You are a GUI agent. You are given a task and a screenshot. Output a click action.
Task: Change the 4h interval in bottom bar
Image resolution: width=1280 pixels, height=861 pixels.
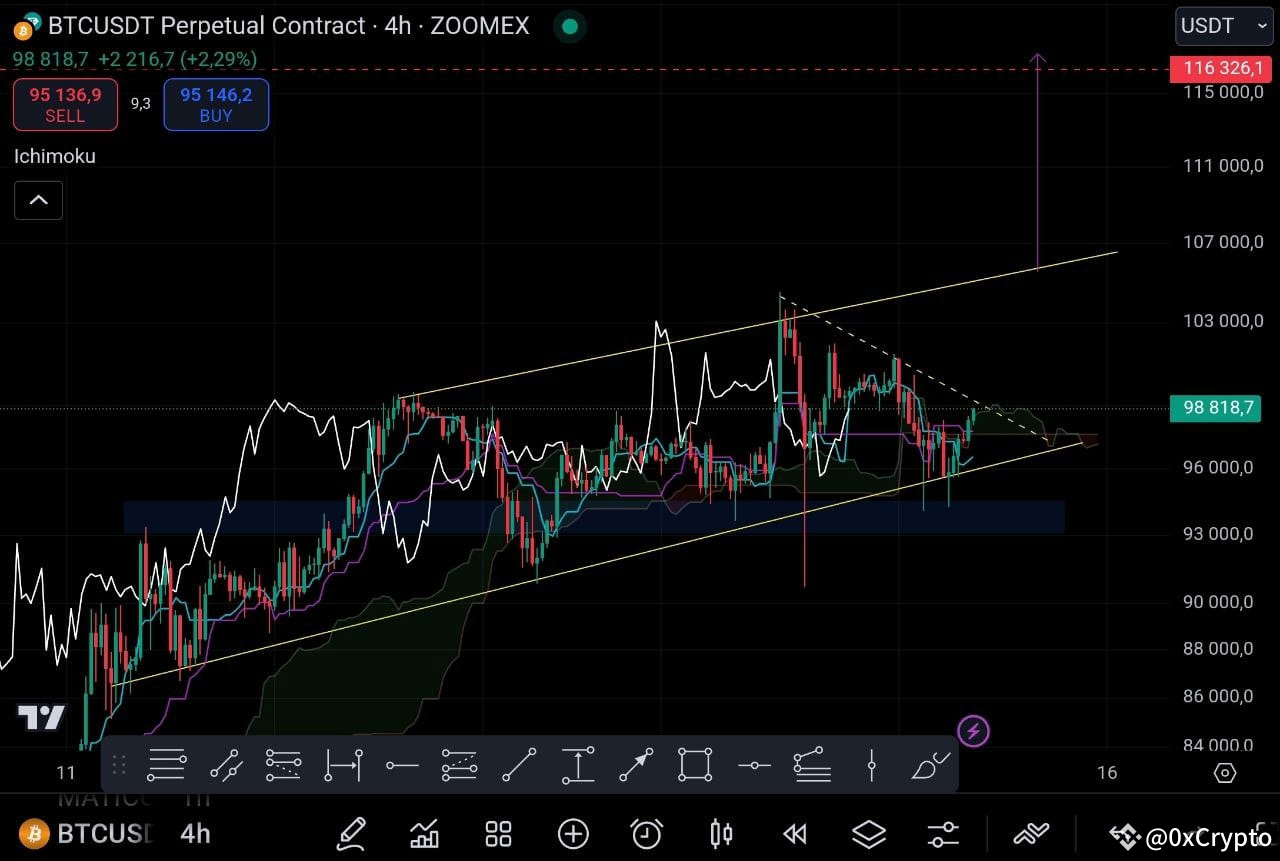[195, 833]
